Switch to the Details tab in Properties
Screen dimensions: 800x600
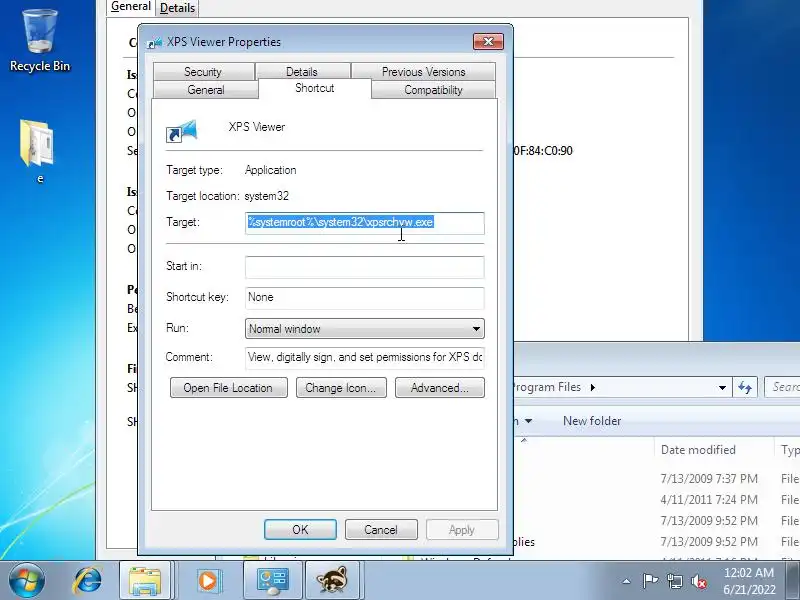point(302,71)
